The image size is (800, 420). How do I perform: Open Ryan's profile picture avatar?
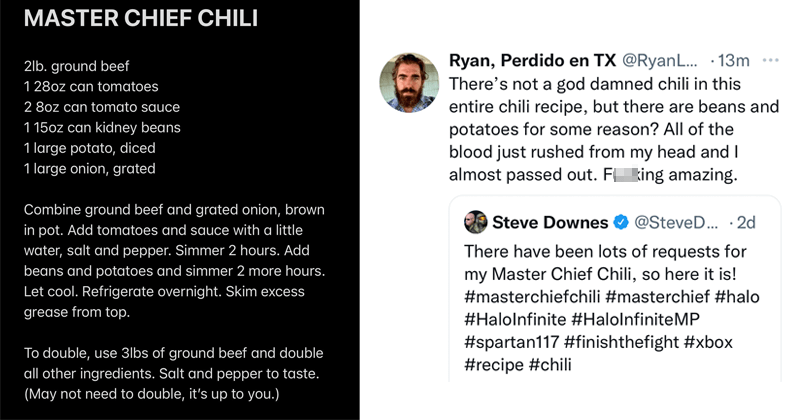pos(409,82)
